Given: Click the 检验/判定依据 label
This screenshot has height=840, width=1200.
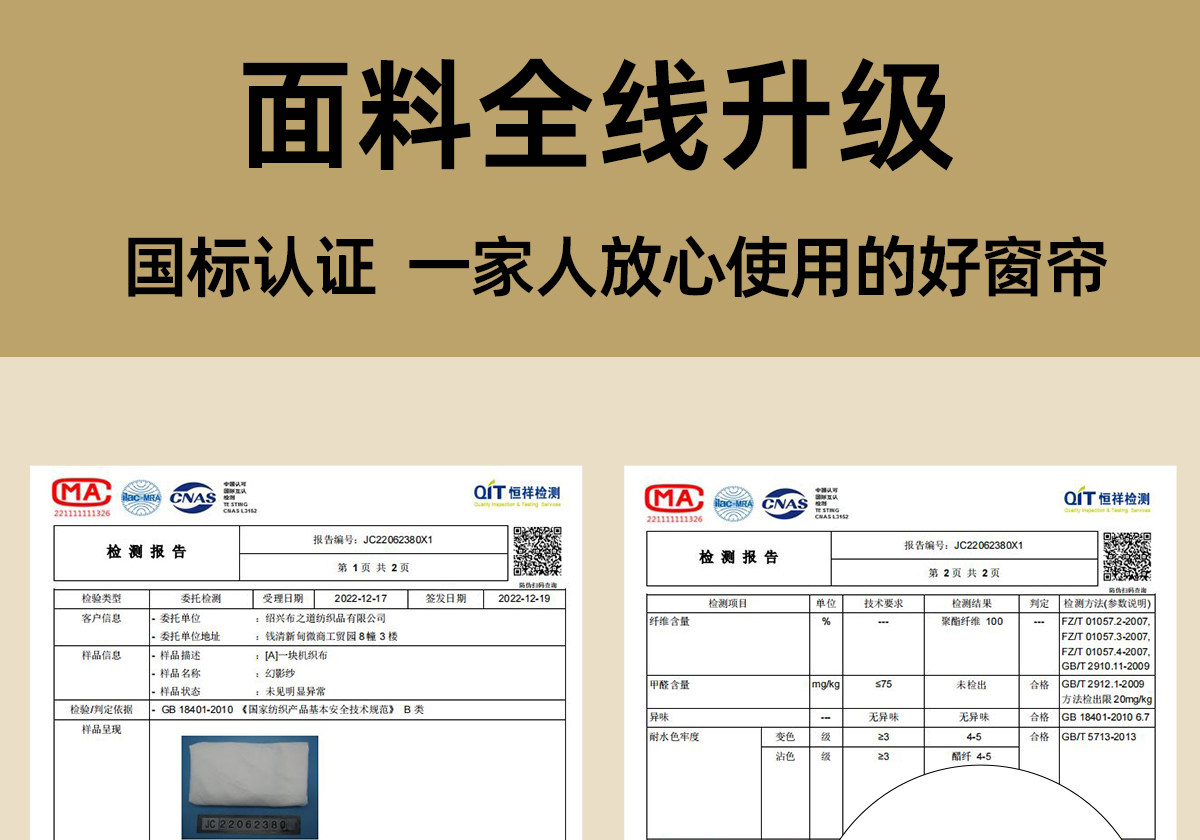Looking at the screenshot, I should (100, 710).
